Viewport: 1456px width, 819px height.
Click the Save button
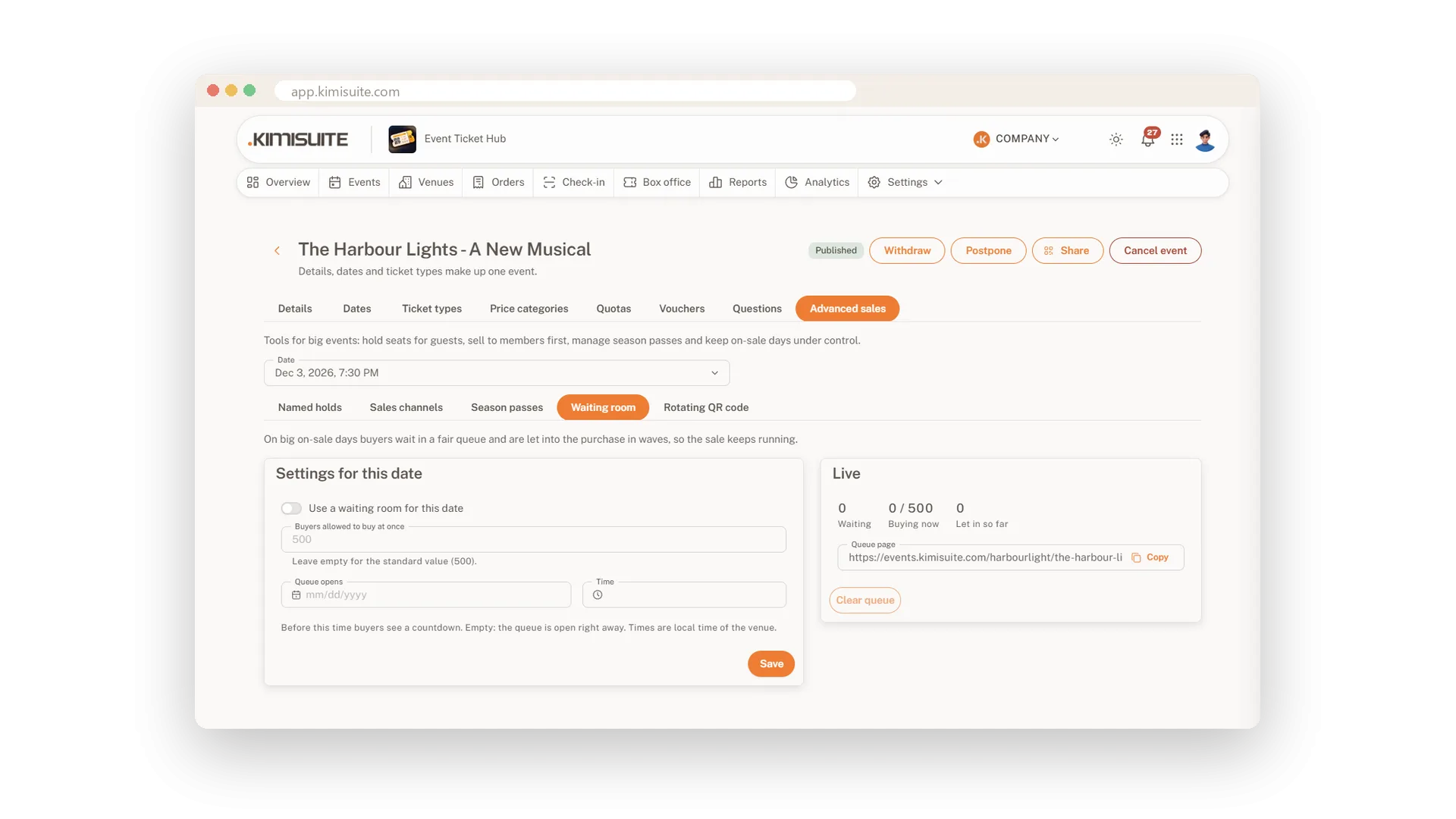pos(771,664)
